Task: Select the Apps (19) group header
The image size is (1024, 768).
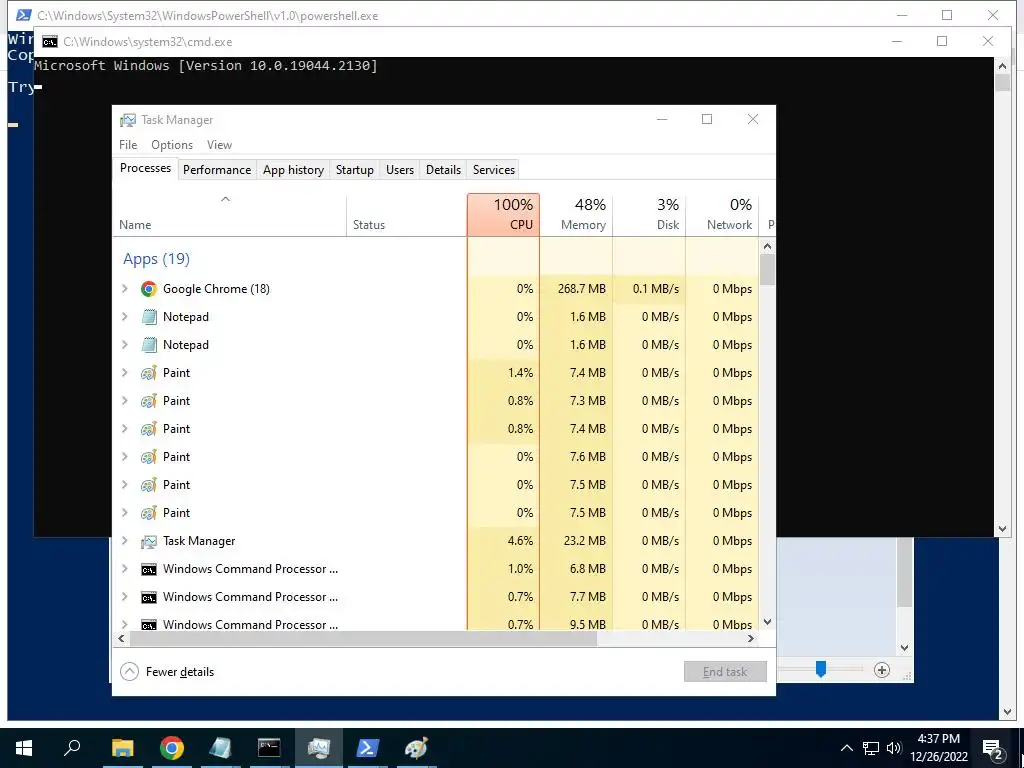Action: [156, 259]
